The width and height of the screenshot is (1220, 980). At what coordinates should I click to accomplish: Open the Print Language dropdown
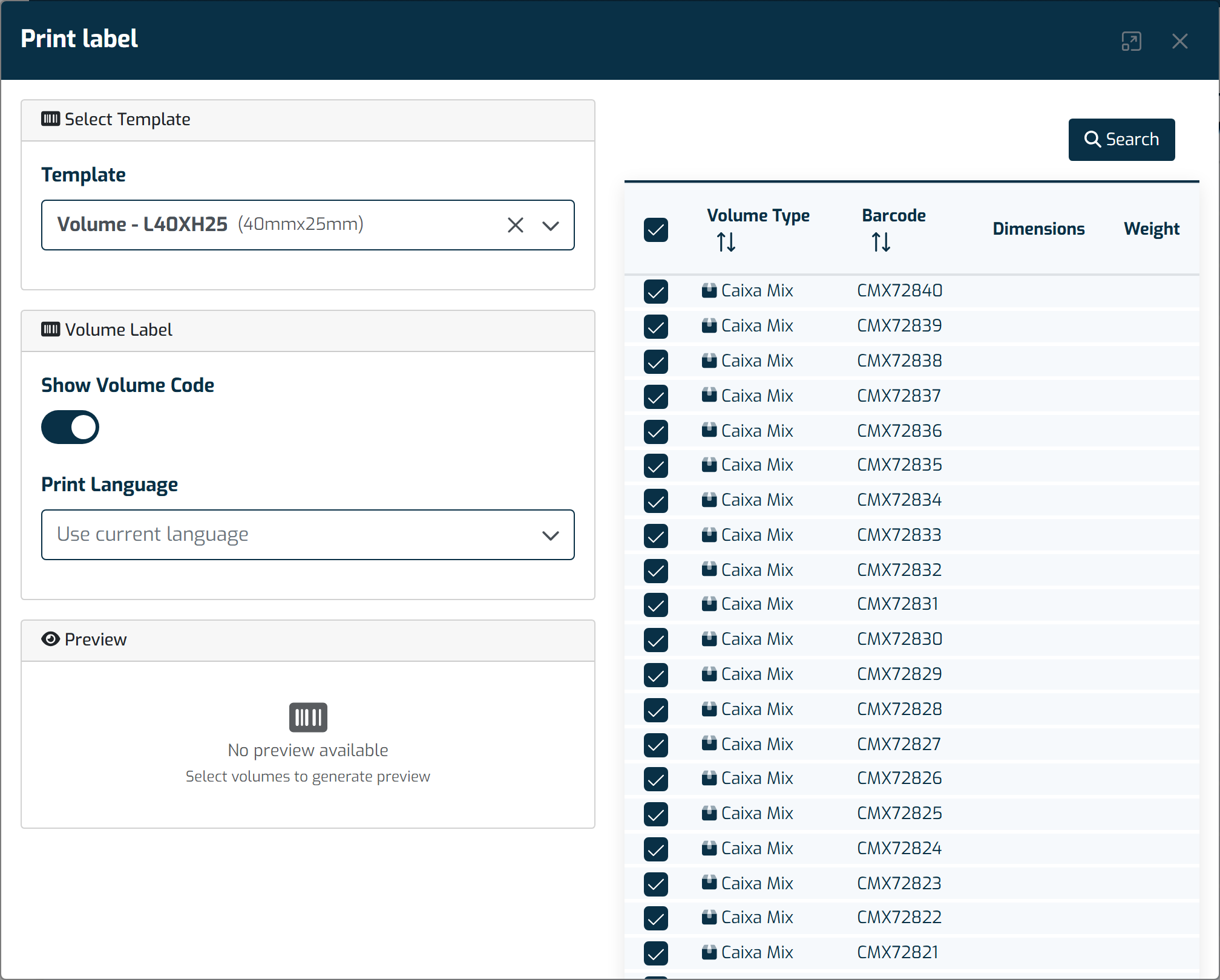(x=308, y=535)
